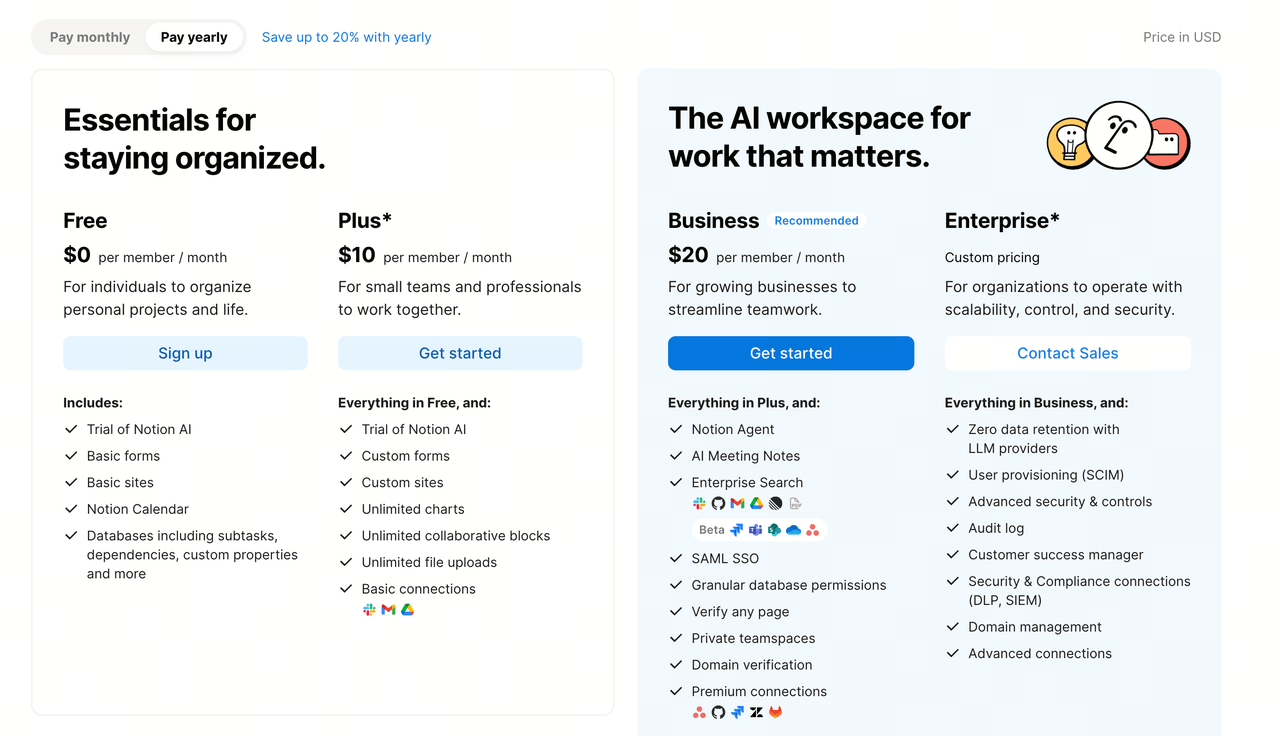
Task: Open the Save up to 20% with yearly link
Action: coord(347,37)
